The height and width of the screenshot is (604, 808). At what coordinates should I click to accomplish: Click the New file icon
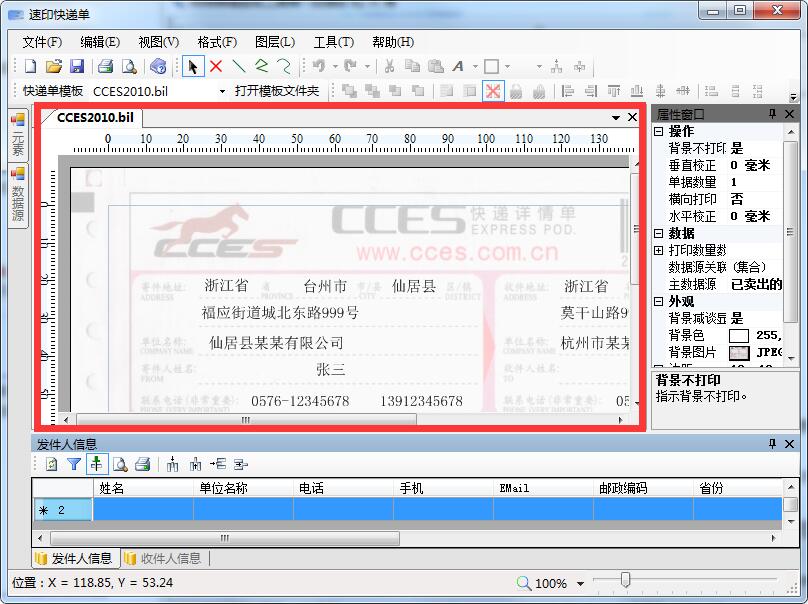[30, 67]
